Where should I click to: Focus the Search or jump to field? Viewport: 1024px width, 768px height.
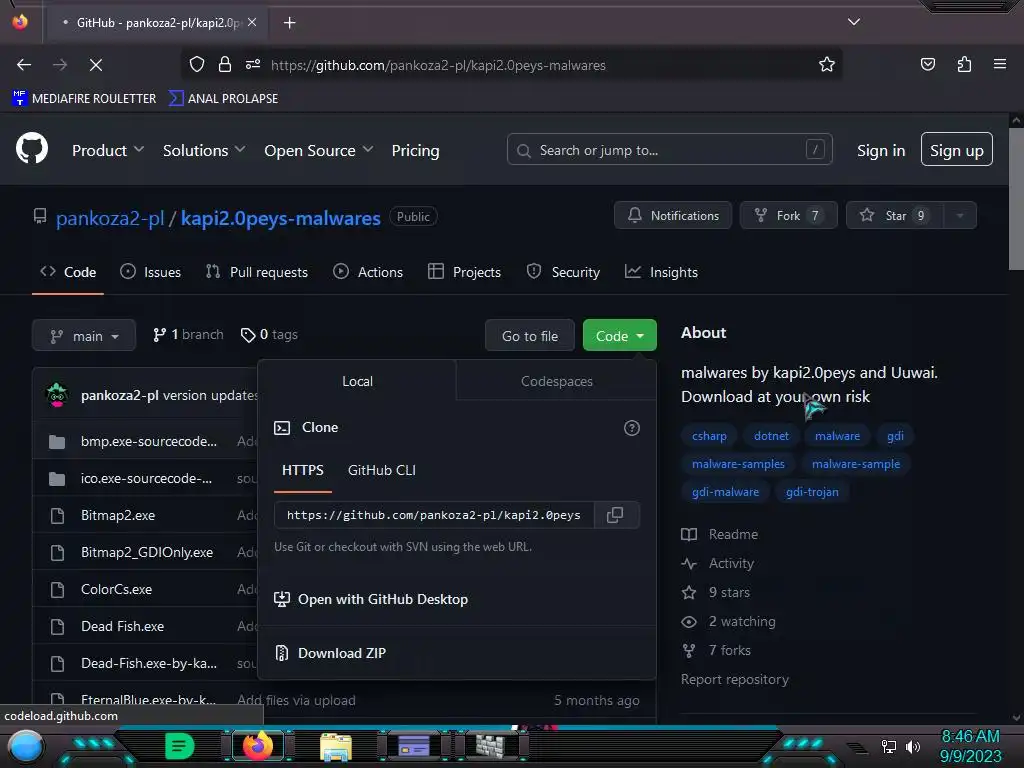pyautogui.click(x=669, y=150)
